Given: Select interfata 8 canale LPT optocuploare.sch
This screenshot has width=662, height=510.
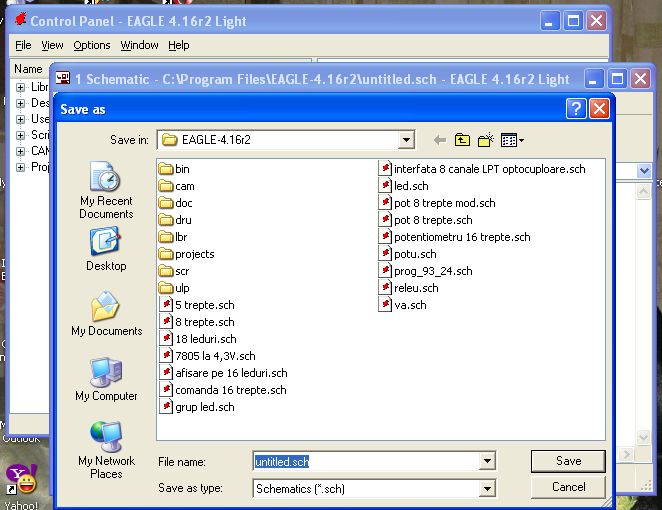Looking at the screenshot, I should tap(482, 169).
